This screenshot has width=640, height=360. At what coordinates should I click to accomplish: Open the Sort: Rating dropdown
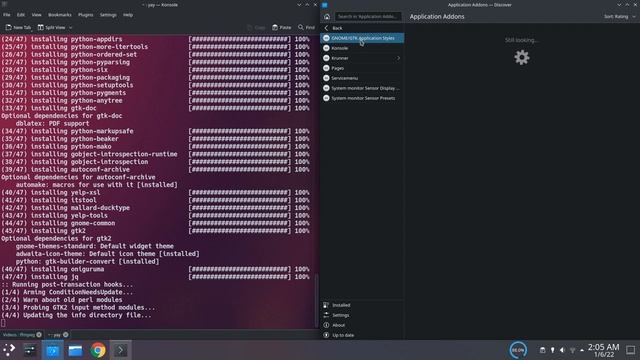click(x=620, y=17)
